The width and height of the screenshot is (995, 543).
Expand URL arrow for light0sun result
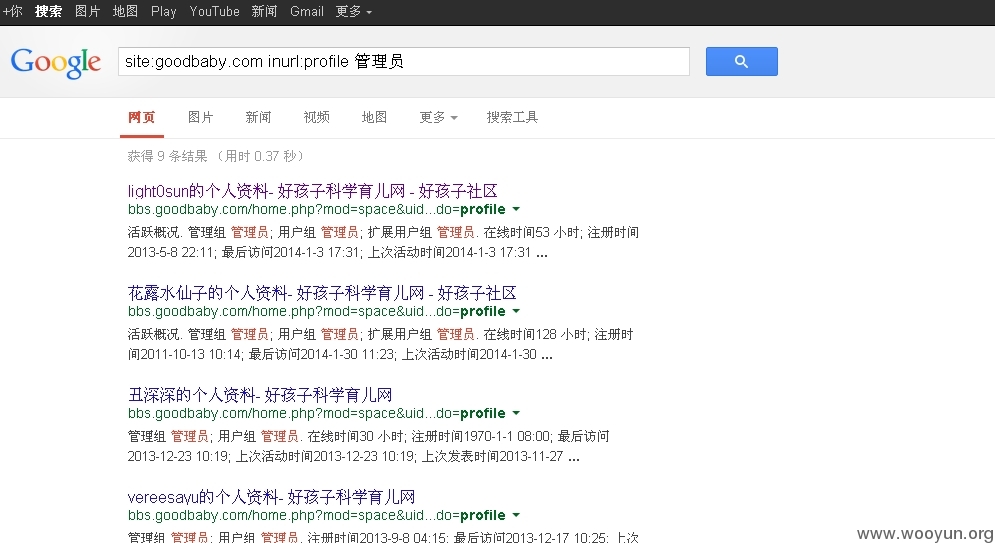pos(516,209)
